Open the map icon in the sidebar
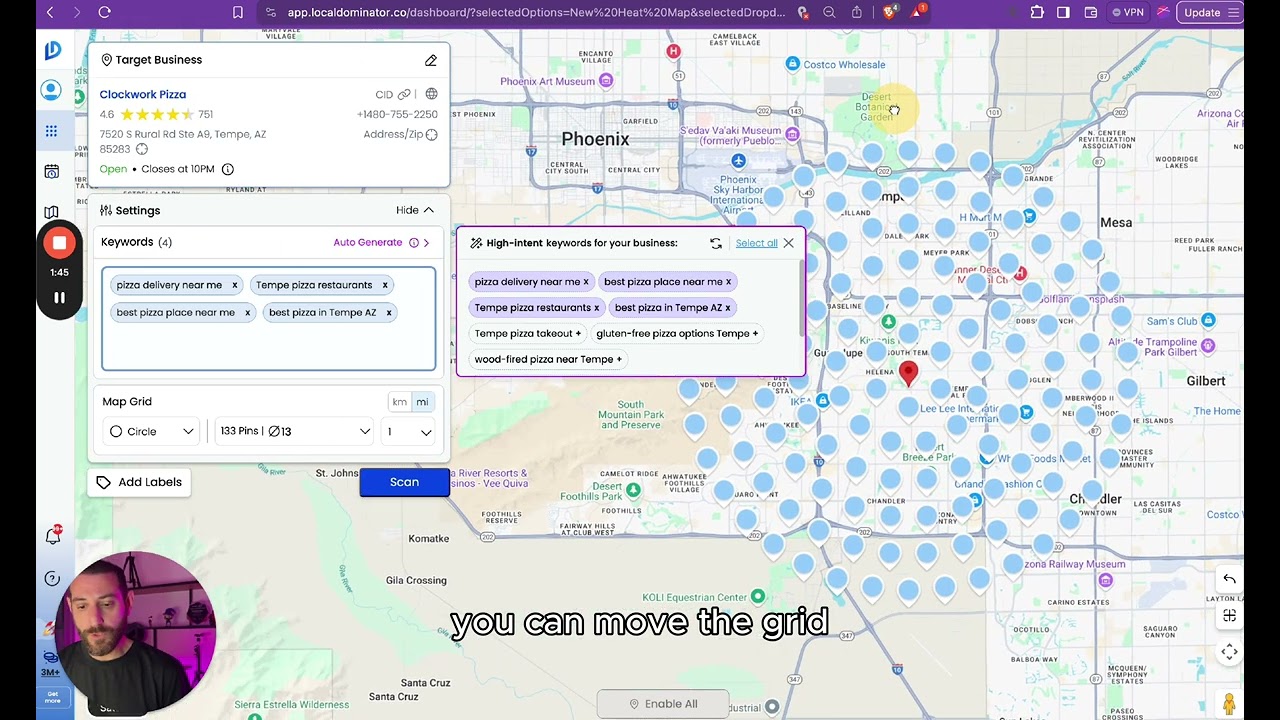1280x720 pixels. point(51,212)
